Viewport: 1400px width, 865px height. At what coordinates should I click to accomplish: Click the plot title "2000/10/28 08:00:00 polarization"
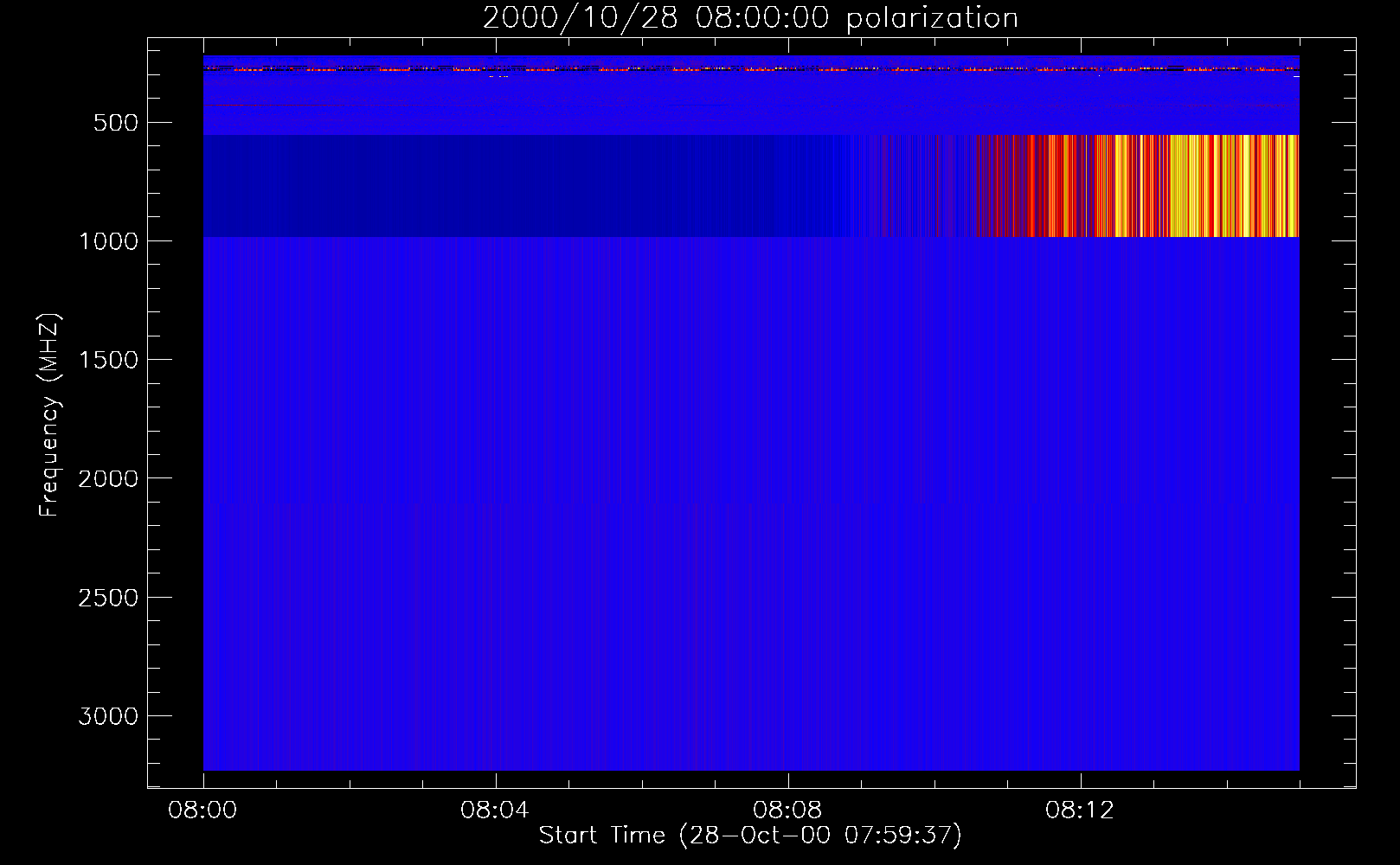(x=750, y=18)
